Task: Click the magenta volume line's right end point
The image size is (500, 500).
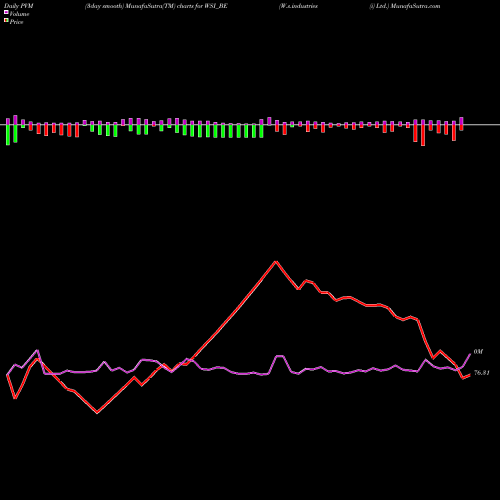Action: [470, 354]
